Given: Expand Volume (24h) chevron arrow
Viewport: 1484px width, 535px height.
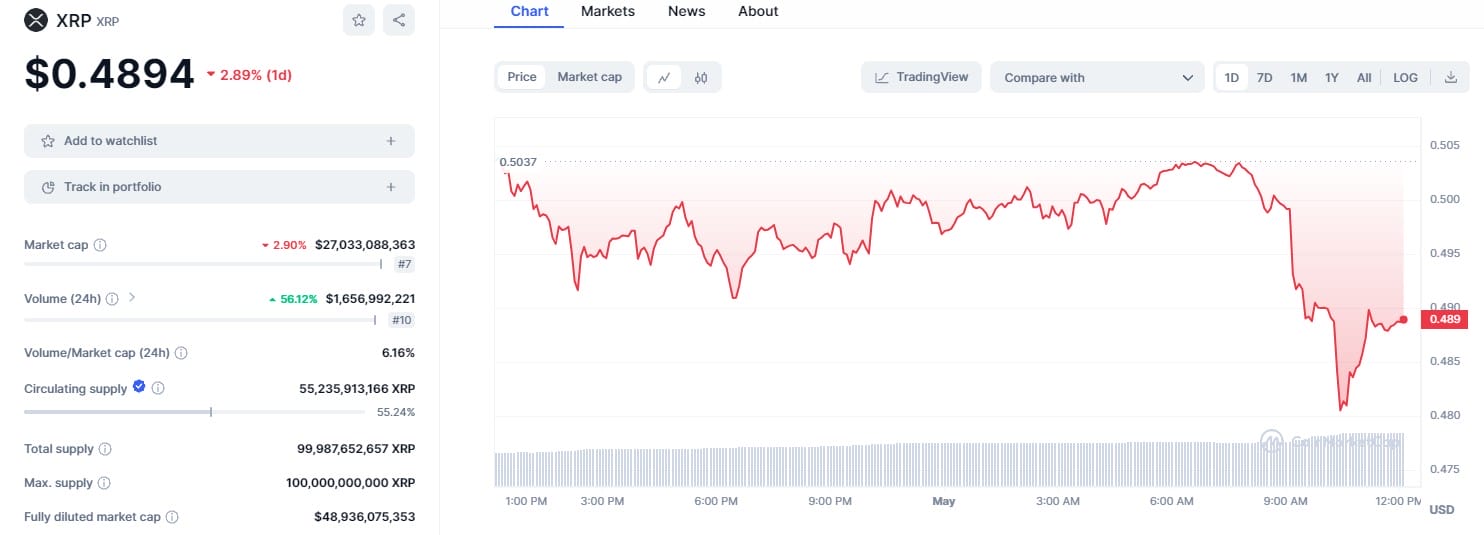Looking at the screenshot, I should (x=132, y=298).
